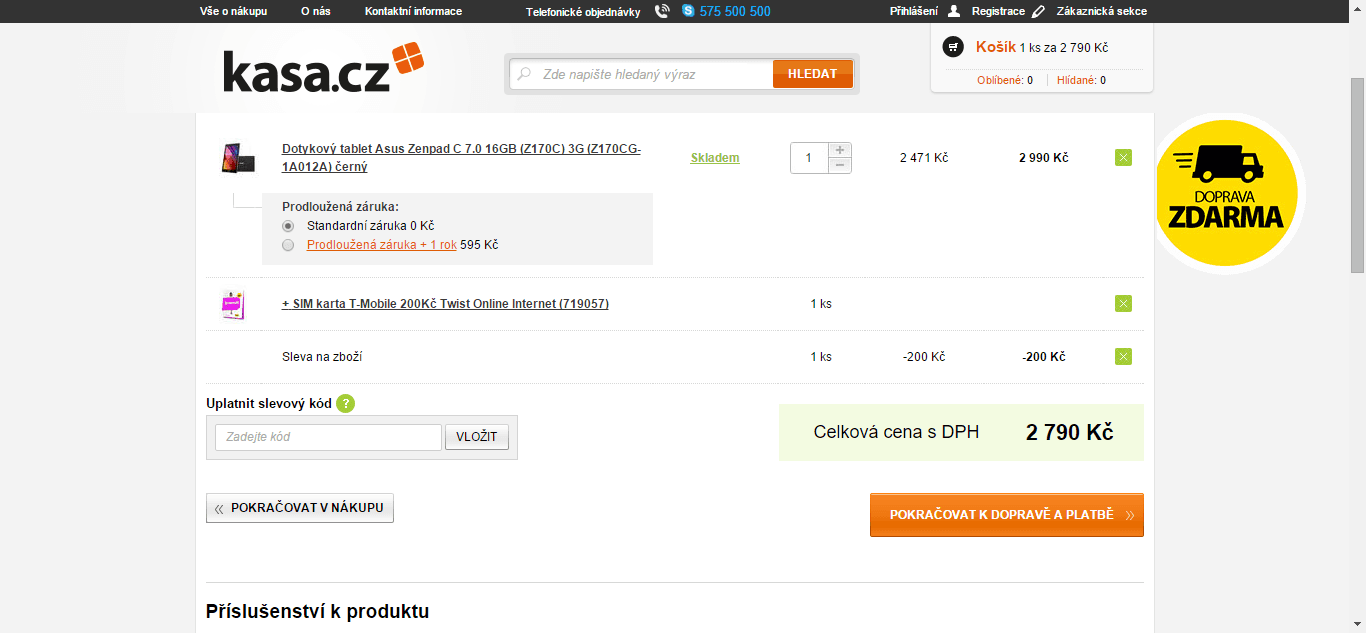Open the Oblíbené favorites counter
The width and height of the screenshot is (1366, 633).
click(x=1005, y=80)
